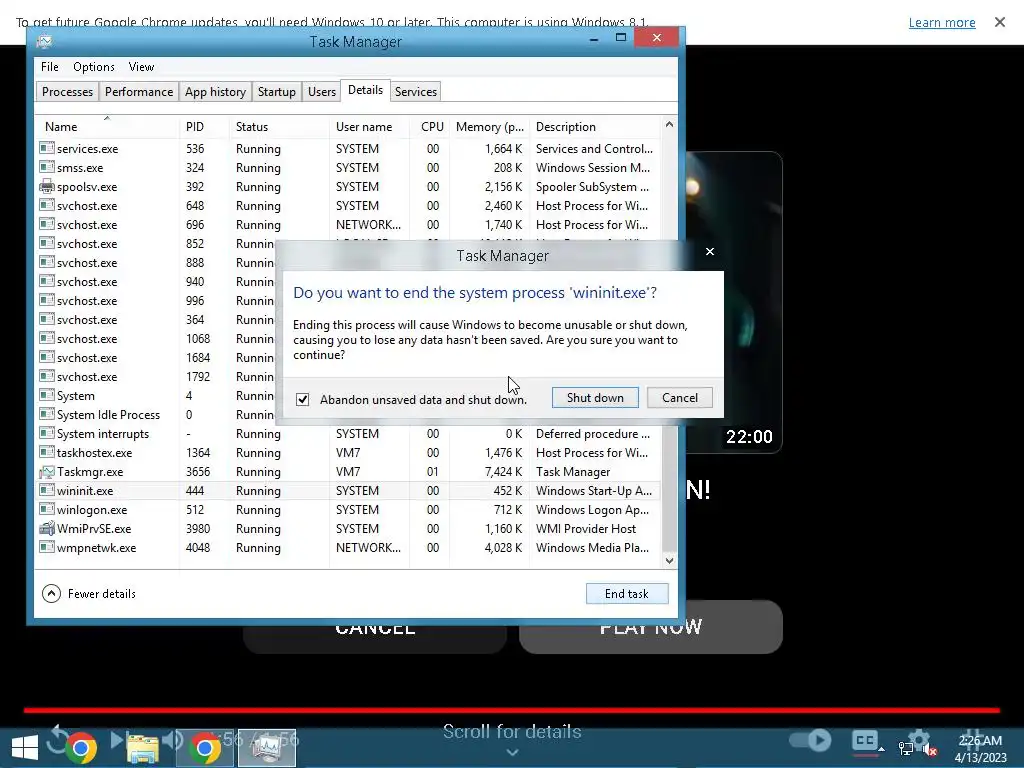Click the services.exe process icon
This screenshot has height=768, width=1024.
pyautogui.click(x=46, y=148)
